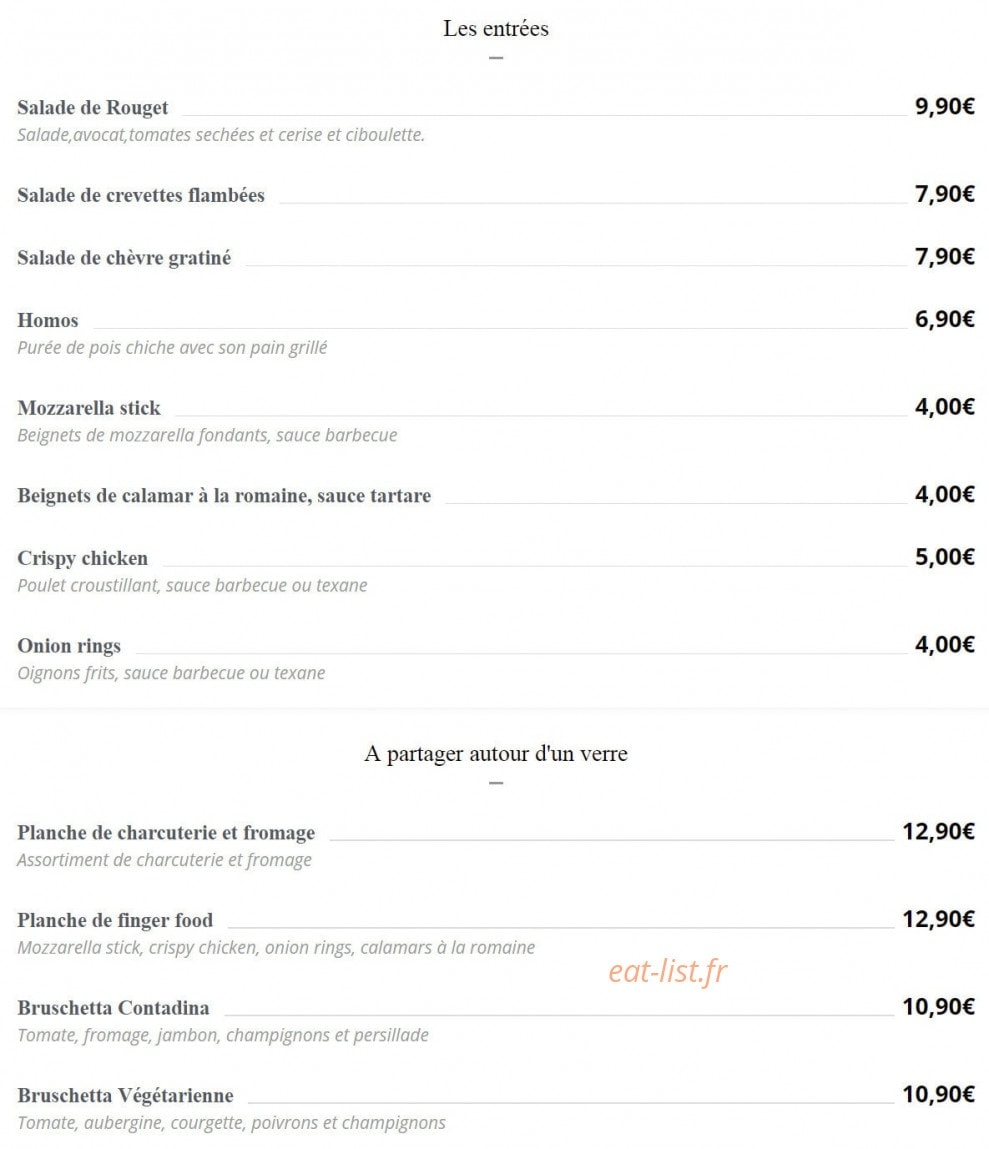Select Beignets de calamar à la romaine

(224, 495)
